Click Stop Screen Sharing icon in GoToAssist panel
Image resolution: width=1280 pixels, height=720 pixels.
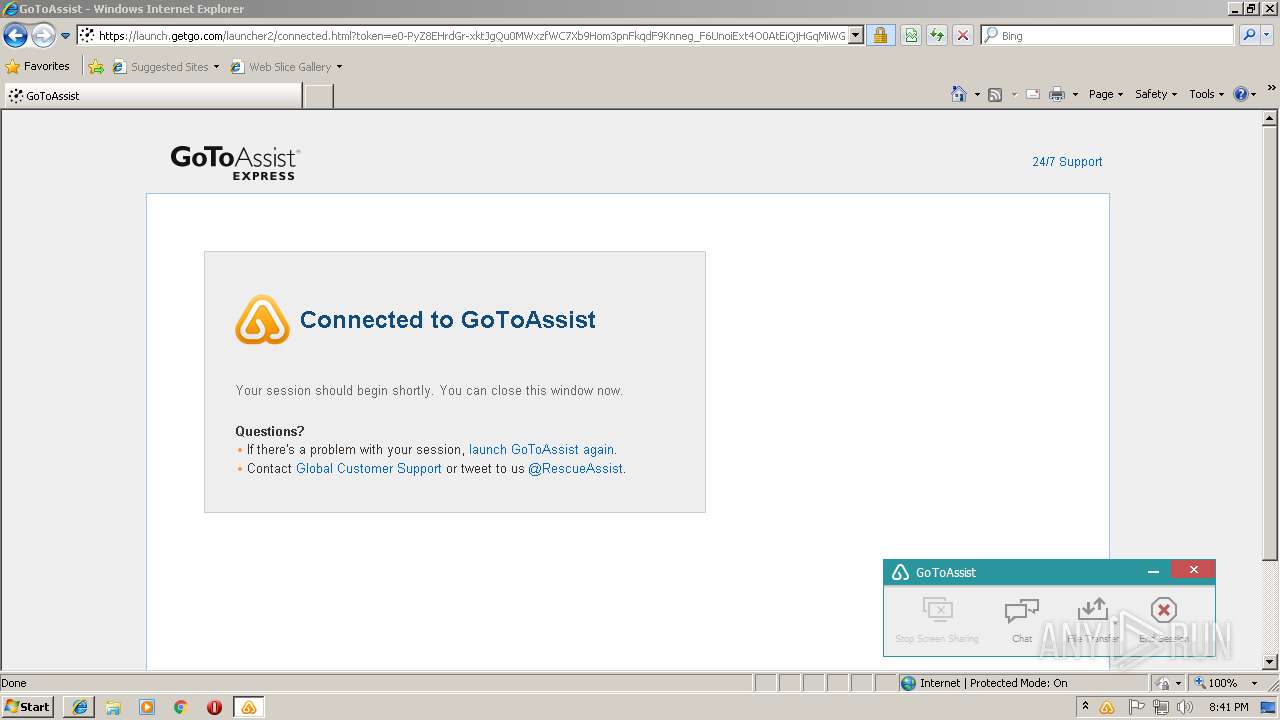coord(937,609)
